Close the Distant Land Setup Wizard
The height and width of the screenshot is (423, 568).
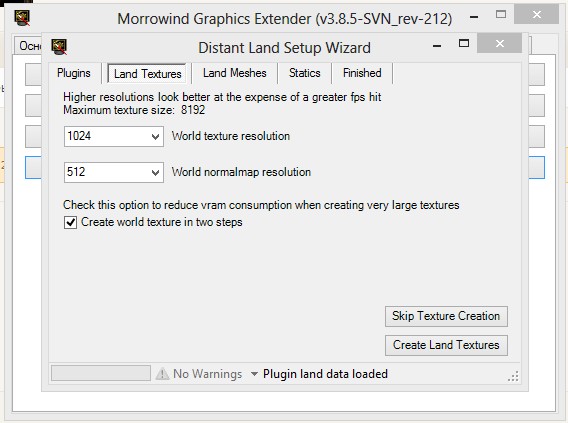click(500, 43)
